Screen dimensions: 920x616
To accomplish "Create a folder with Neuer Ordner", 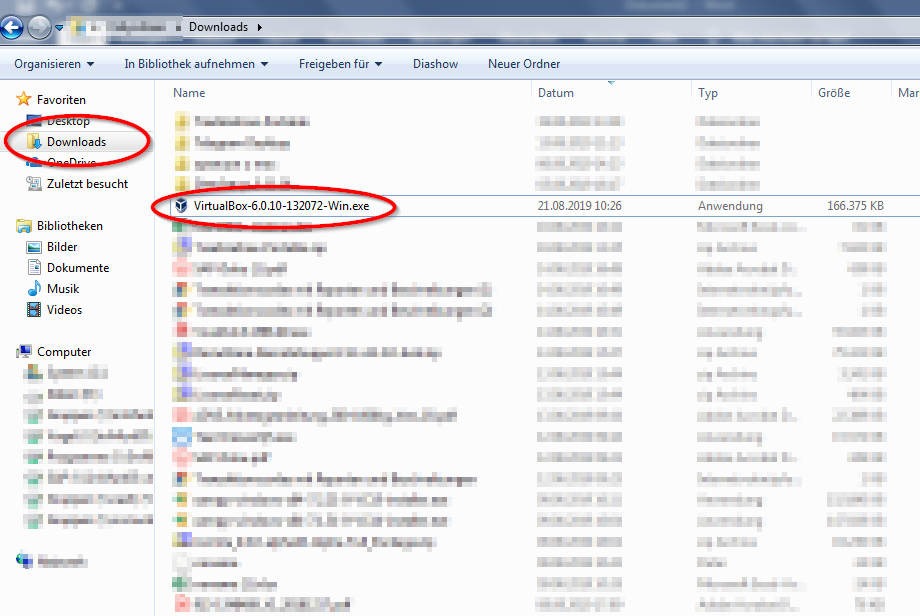I will click(523, 64).
